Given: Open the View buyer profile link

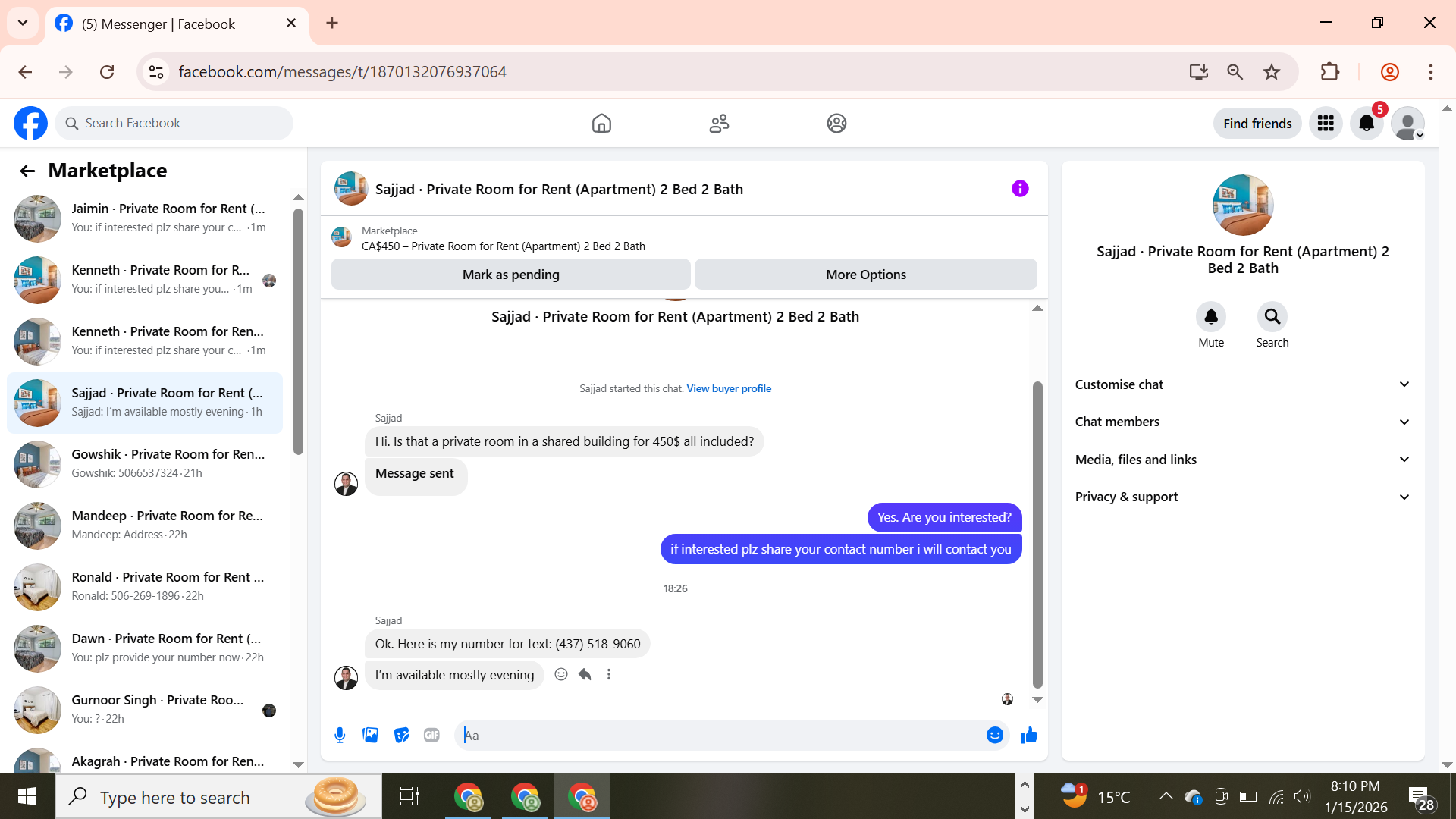Looking at the screenshot, I should point(729,388).
